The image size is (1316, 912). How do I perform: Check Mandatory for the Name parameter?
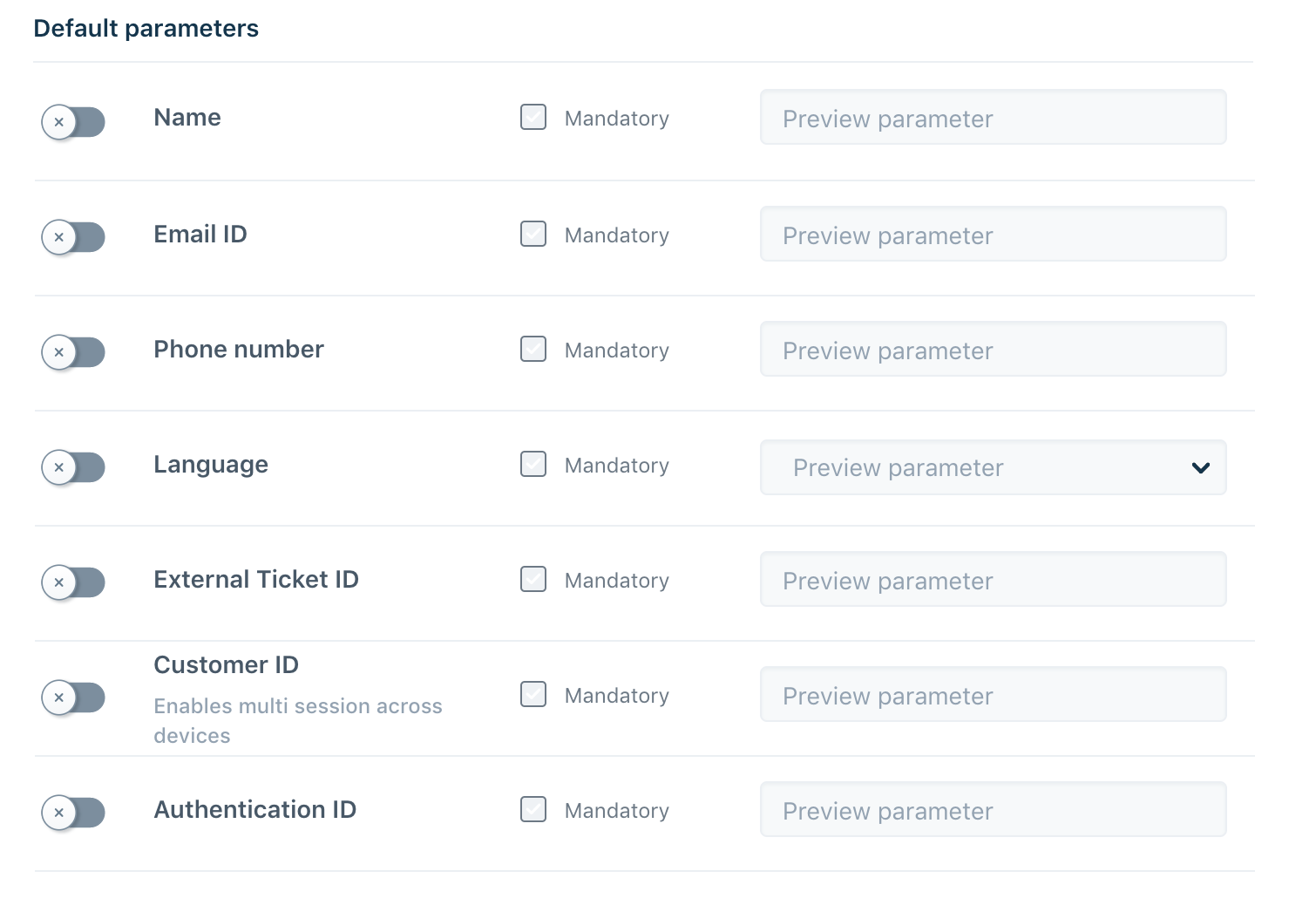(x=533, y=117)
